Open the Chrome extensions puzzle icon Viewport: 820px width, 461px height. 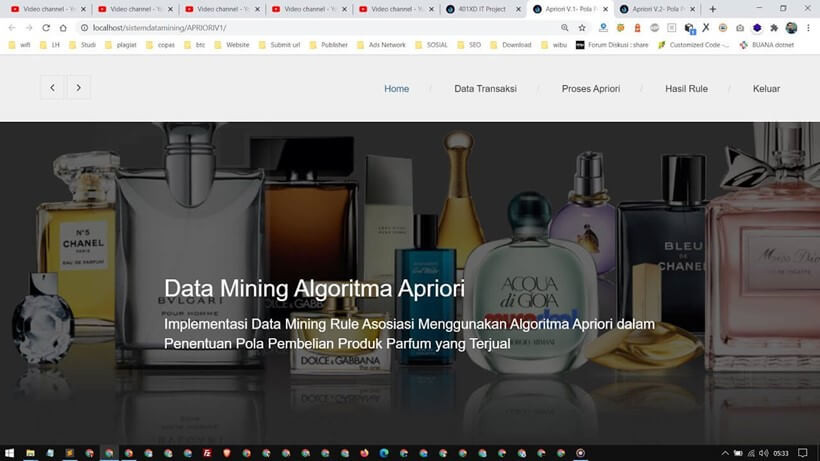773,28
